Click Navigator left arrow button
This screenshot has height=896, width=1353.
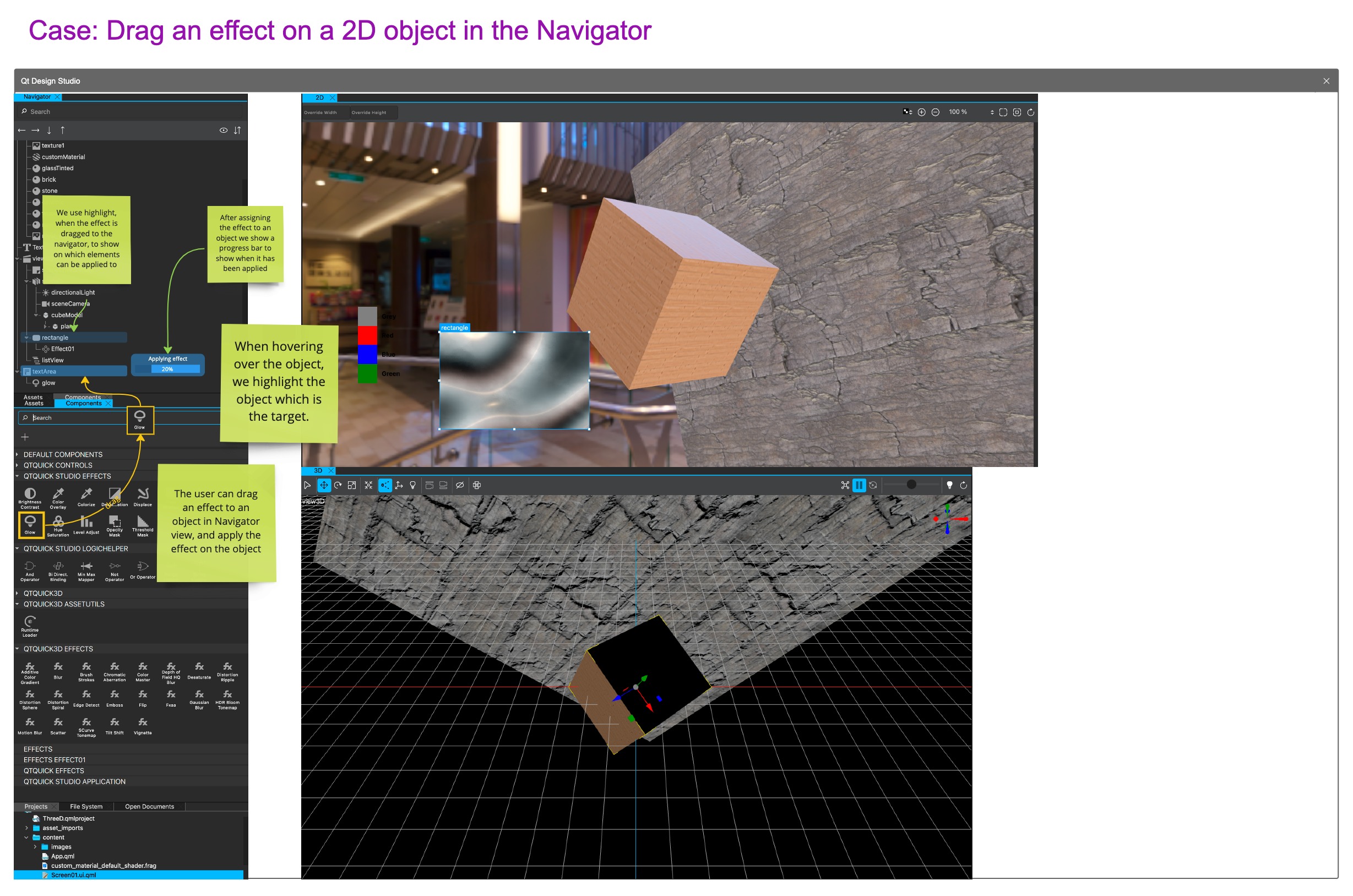tap(21, 131)
